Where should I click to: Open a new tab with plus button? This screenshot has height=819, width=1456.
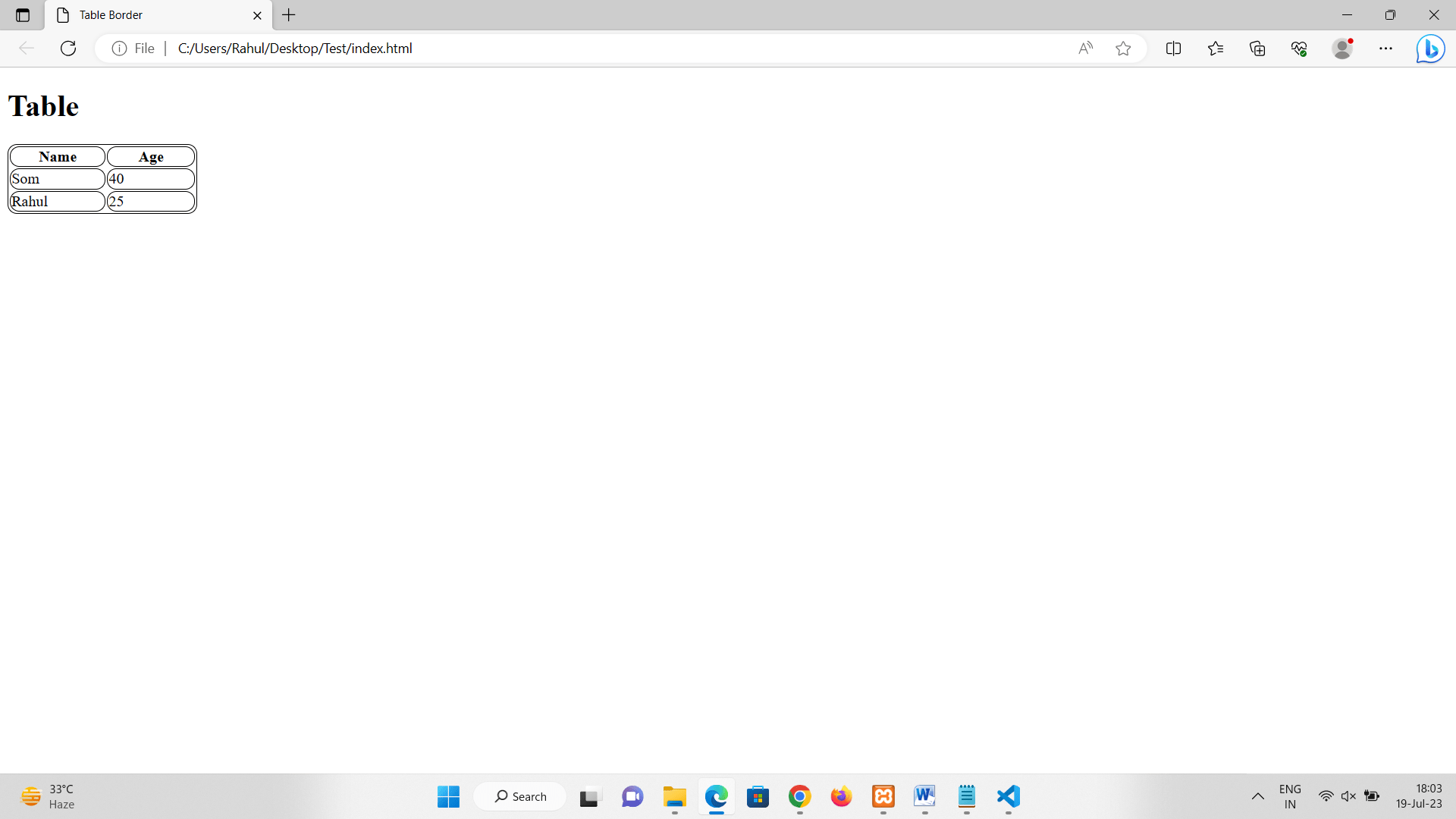coord(289,15)
